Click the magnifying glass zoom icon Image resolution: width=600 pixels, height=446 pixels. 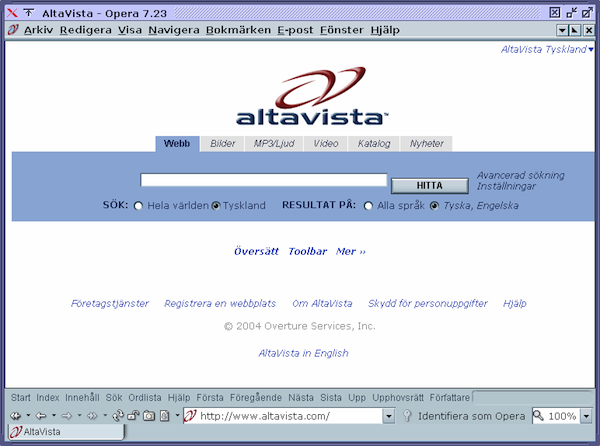538,415
